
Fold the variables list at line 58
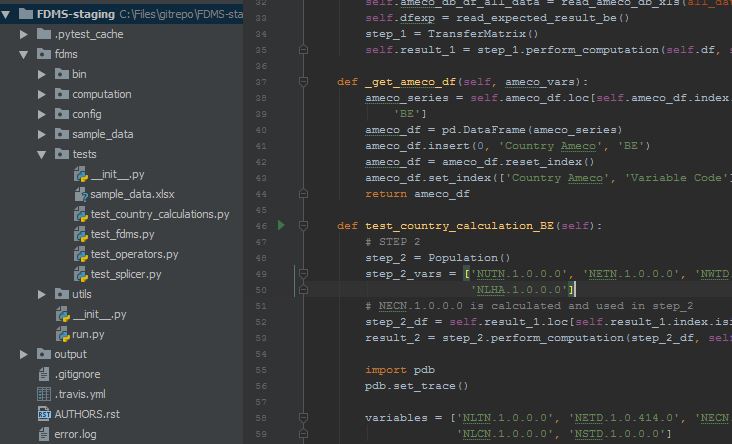[303, 418]
